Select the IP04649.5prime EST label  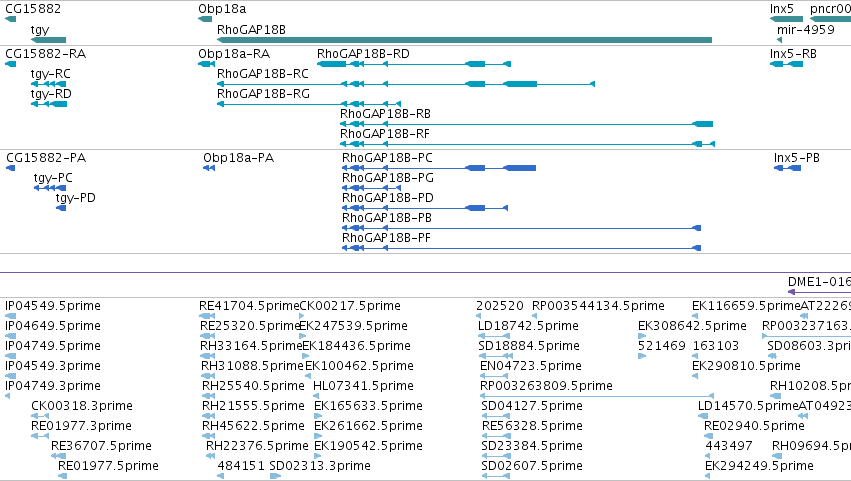[x=53, y=326]
